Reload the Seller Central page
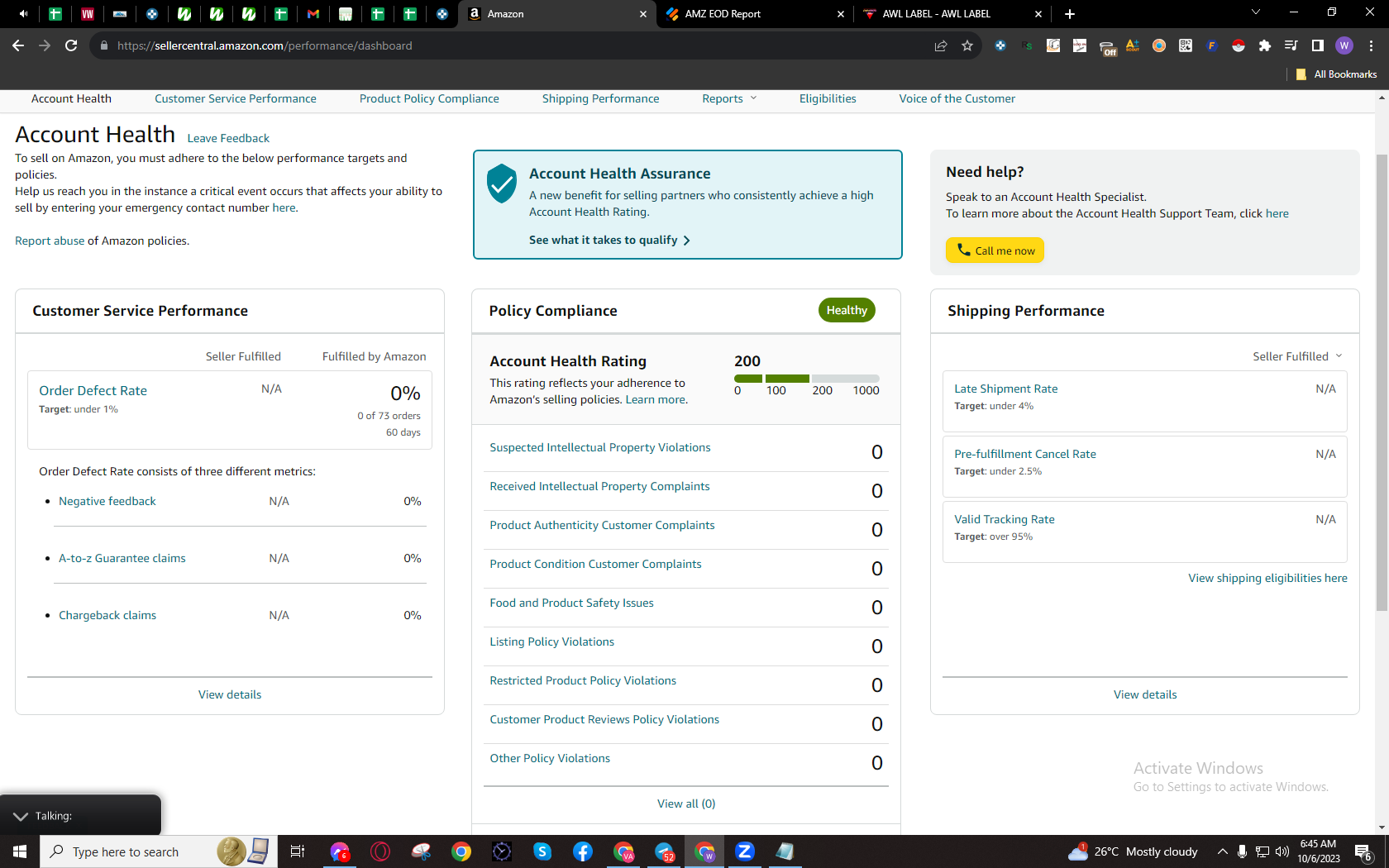 (x=71, y=45)
